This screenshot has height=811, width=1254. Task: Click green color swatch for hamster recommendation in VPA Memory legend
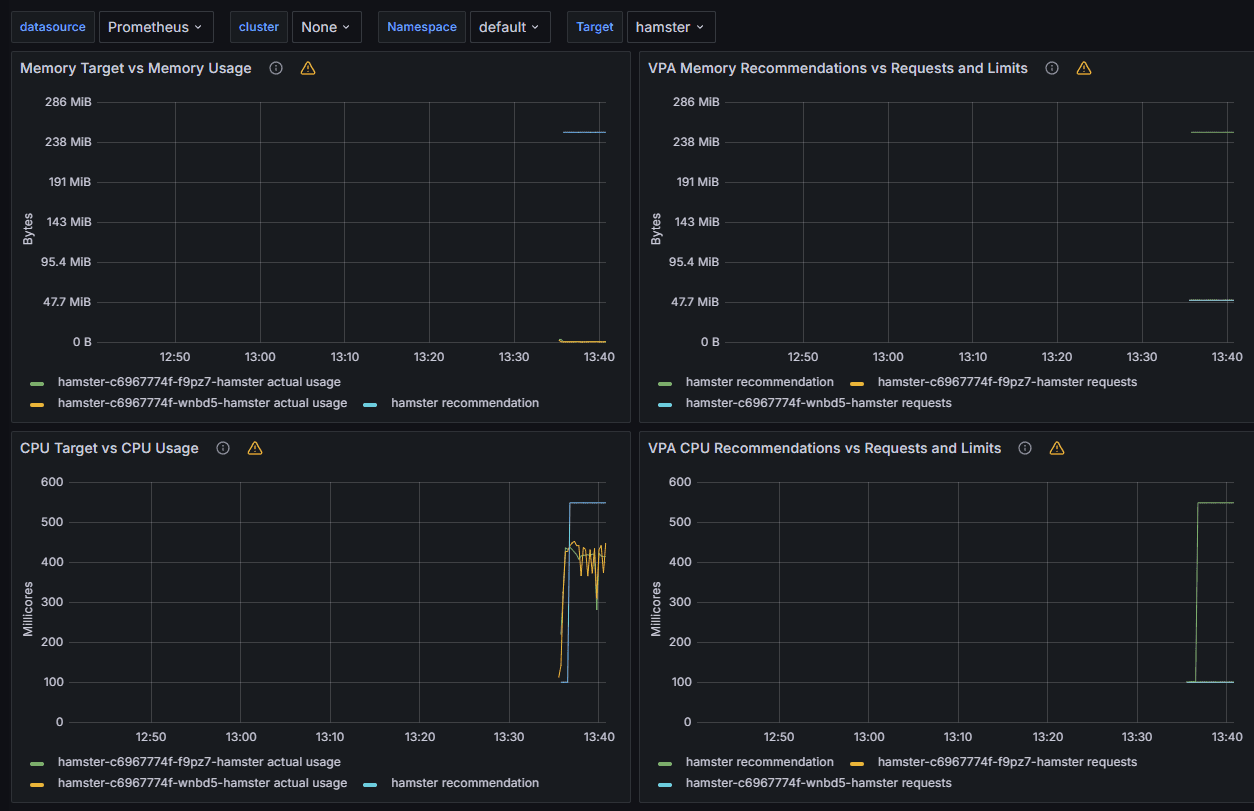tap(665, 382)
